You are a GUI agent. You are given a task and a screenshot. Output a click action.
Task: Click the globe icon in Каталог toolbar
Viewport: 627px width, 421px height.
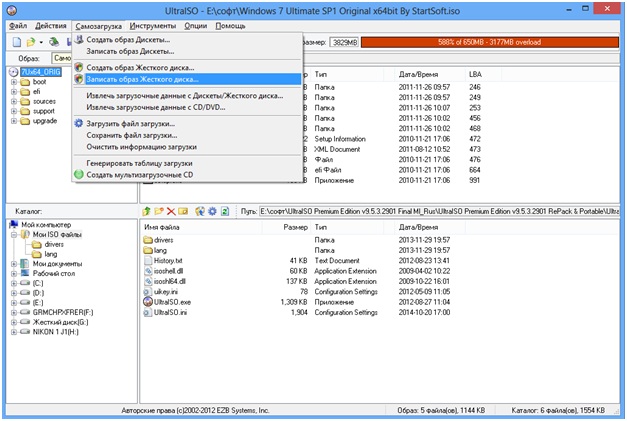tap(200, 211)
